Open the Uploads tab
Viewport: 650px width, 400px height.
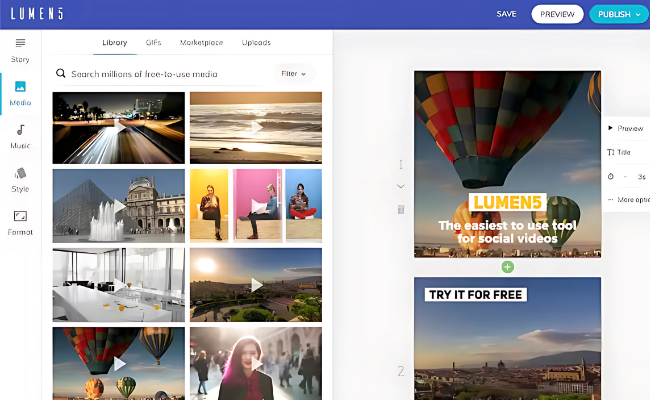256,42
